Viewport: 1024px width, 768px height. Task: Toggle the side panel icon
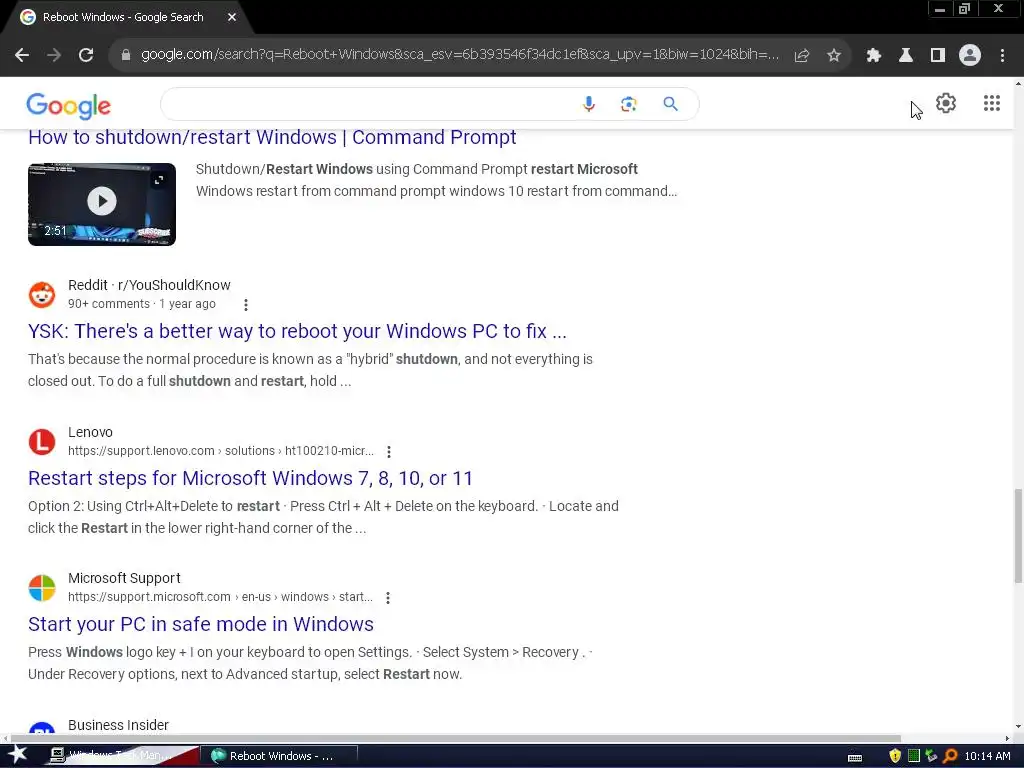(x=938, y=56)
